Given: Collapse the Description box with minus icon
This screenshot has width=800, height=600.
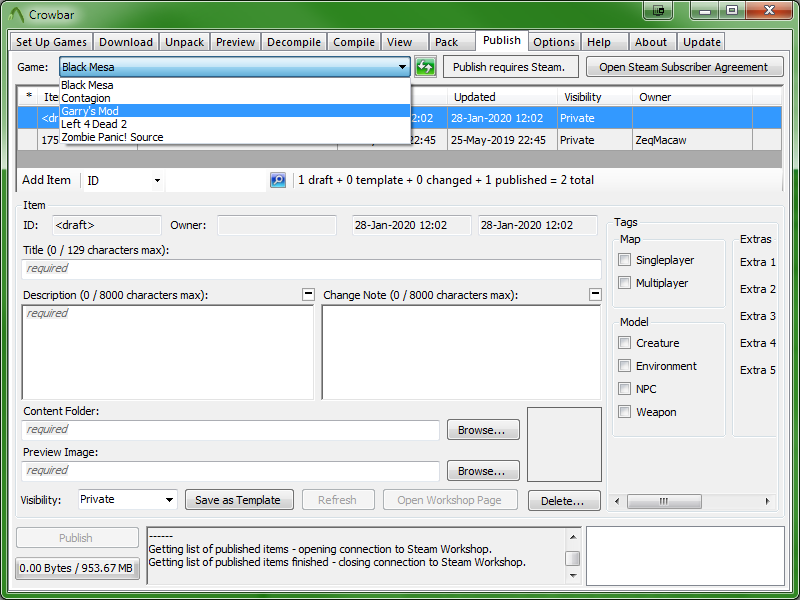Looking at the screenshot, I should 308,294.
